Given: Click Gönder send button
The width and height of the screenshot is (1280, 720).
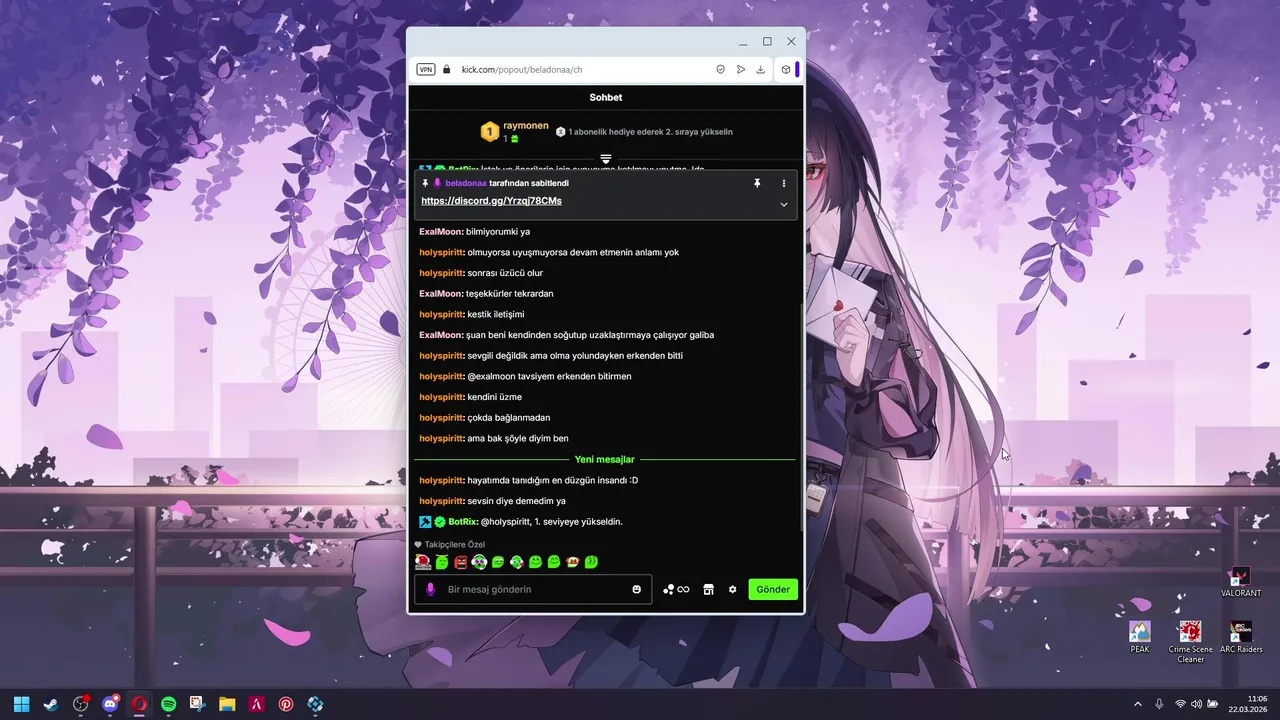Looking at the screenshot, I should click(x=773, y=589).
